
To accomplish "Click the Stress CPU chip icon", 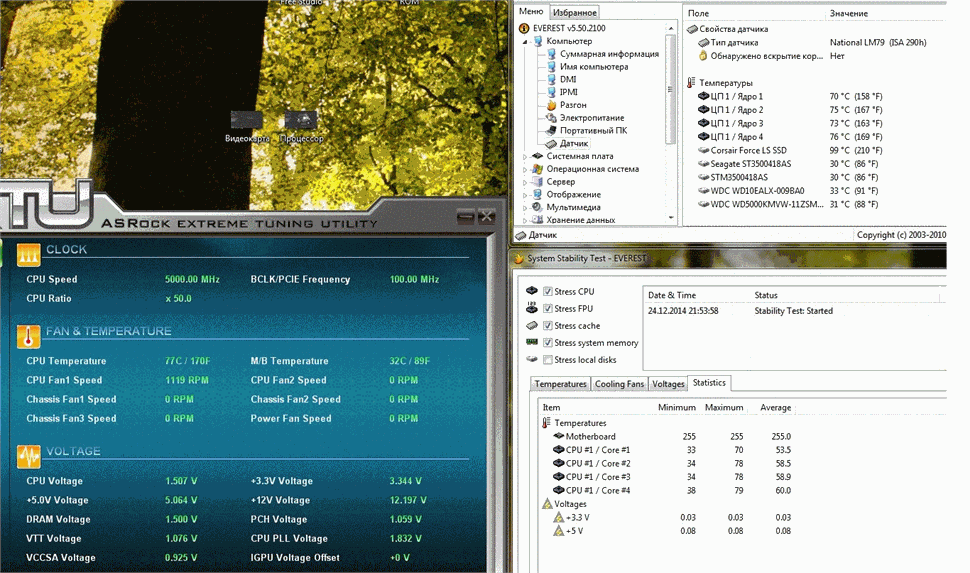I will [531, 291].
